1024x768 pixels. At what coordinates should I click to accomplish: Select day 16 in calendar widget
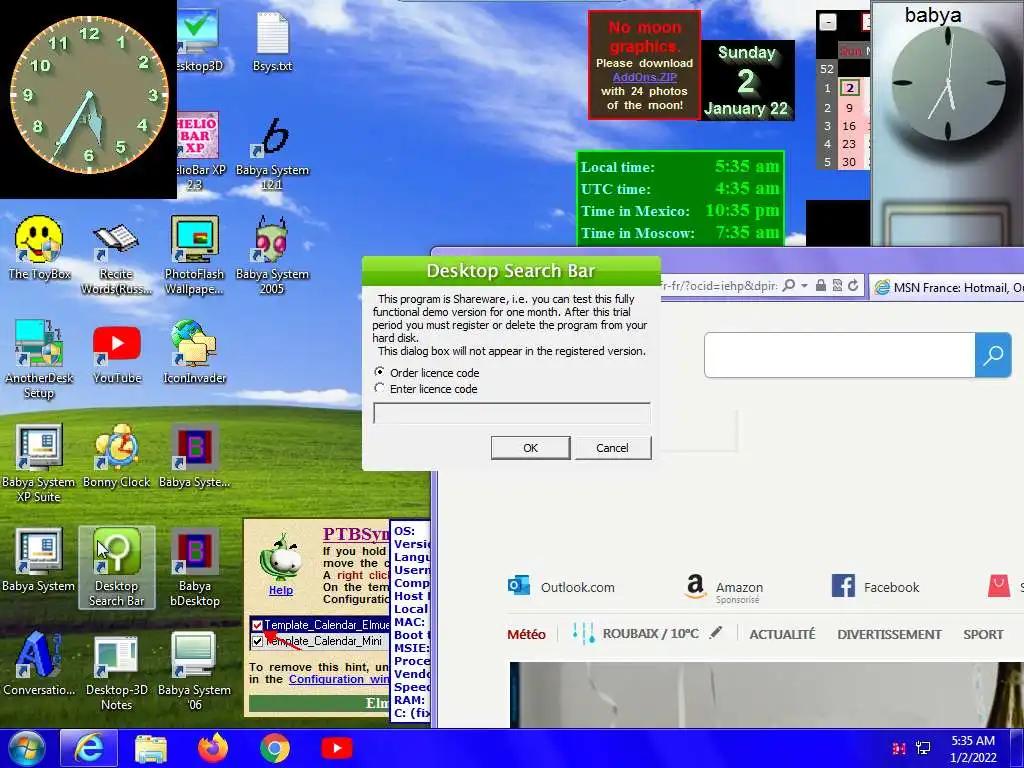click(x=849, y=126)
